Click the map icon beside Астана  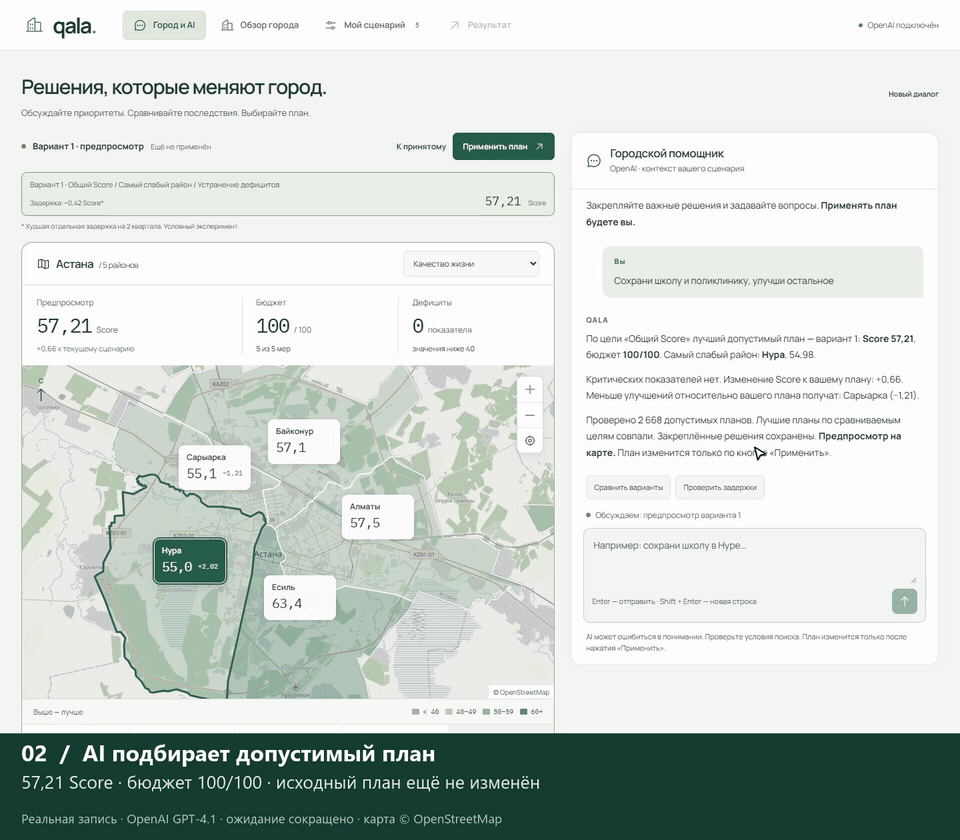43,264
